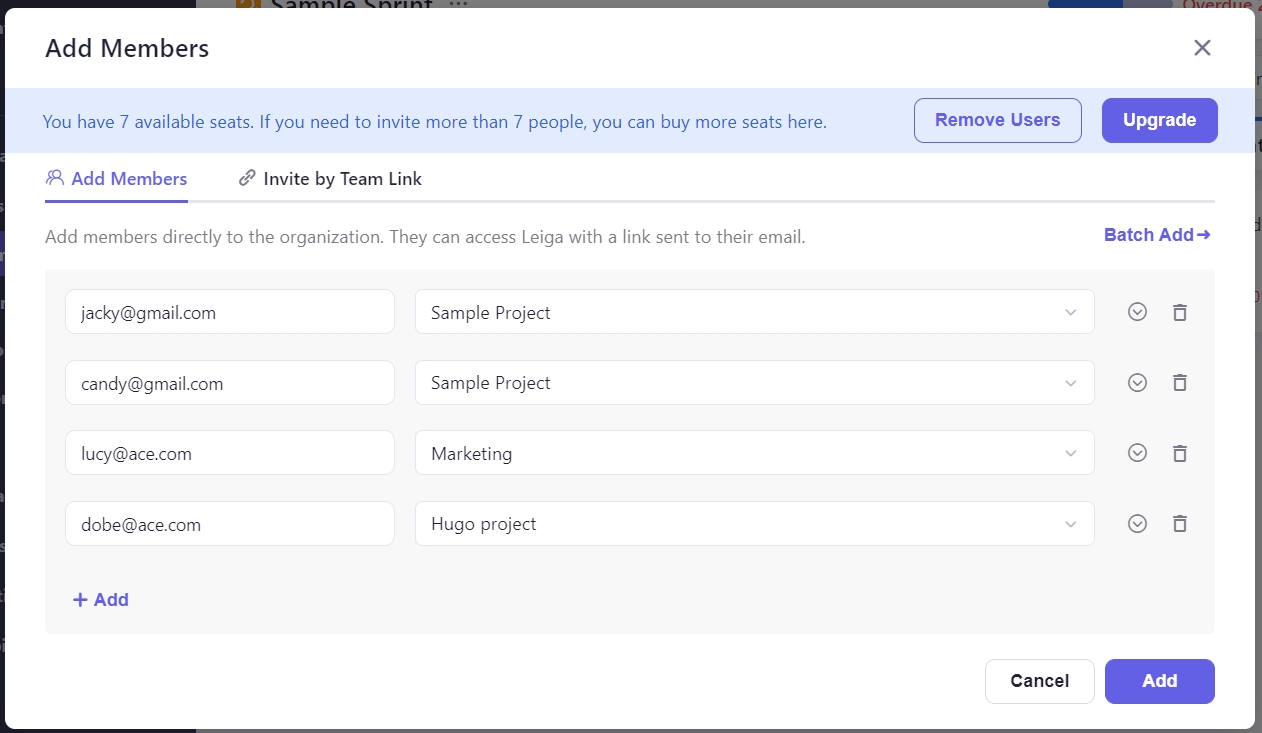Open the Hugo project dropdown

coord(754,523)
